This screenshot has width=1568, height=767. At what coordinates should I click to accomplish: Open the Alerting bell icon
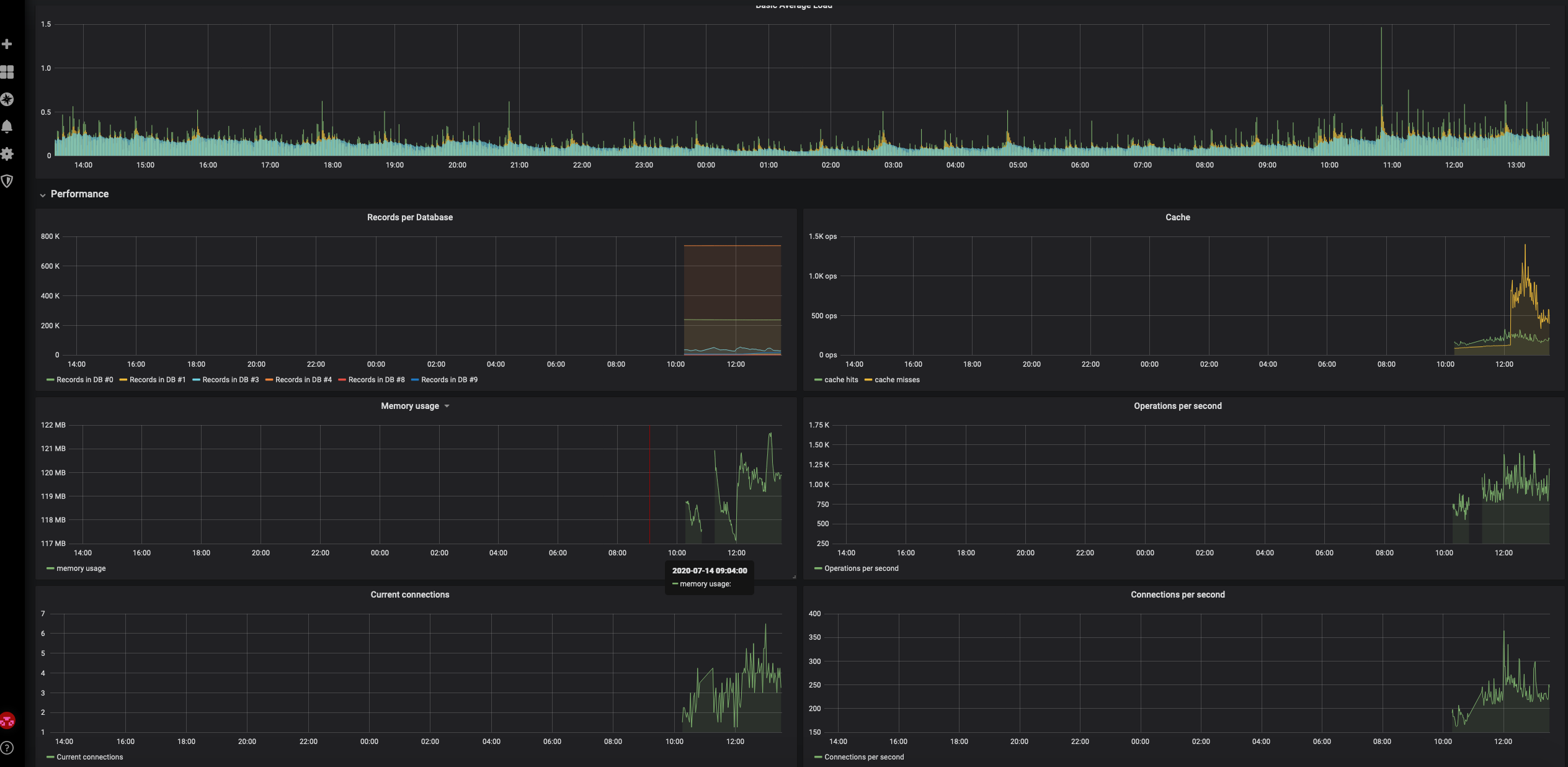[7, 127]
